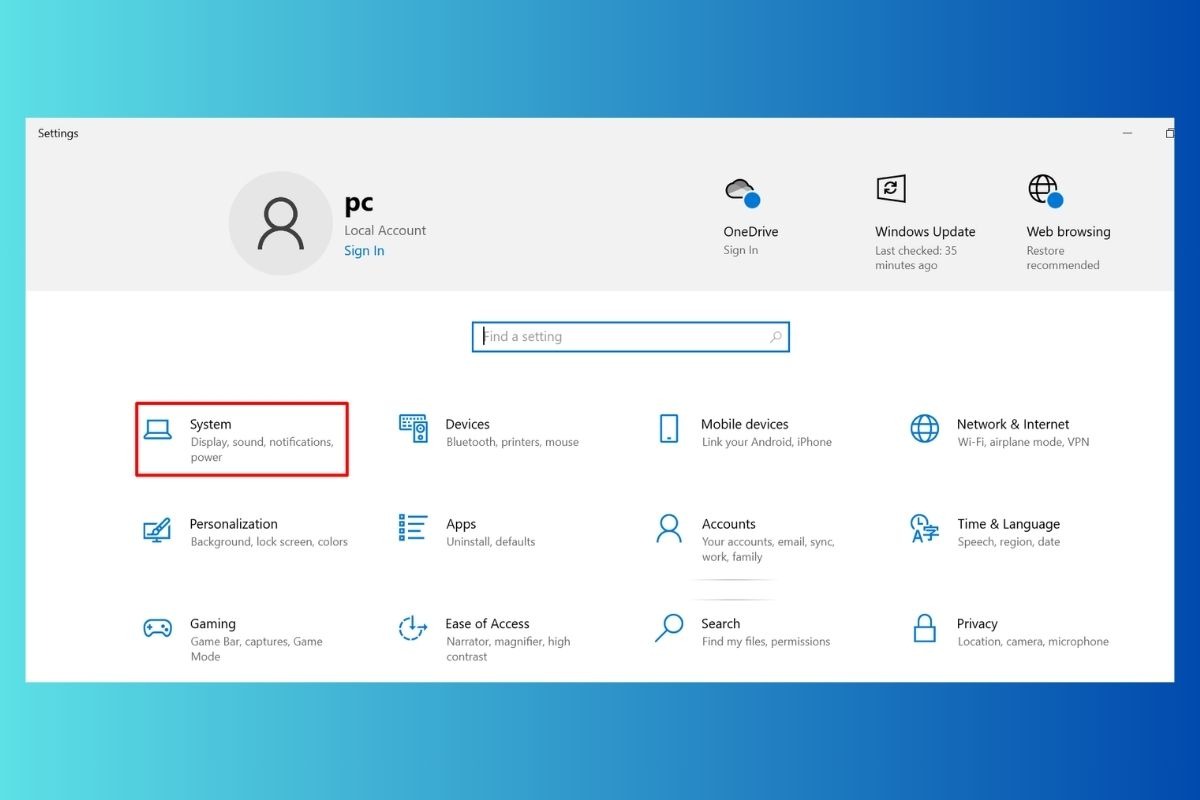Open Apps list icon
Screen dimensions: 1200x800
(x=413, y=528)
